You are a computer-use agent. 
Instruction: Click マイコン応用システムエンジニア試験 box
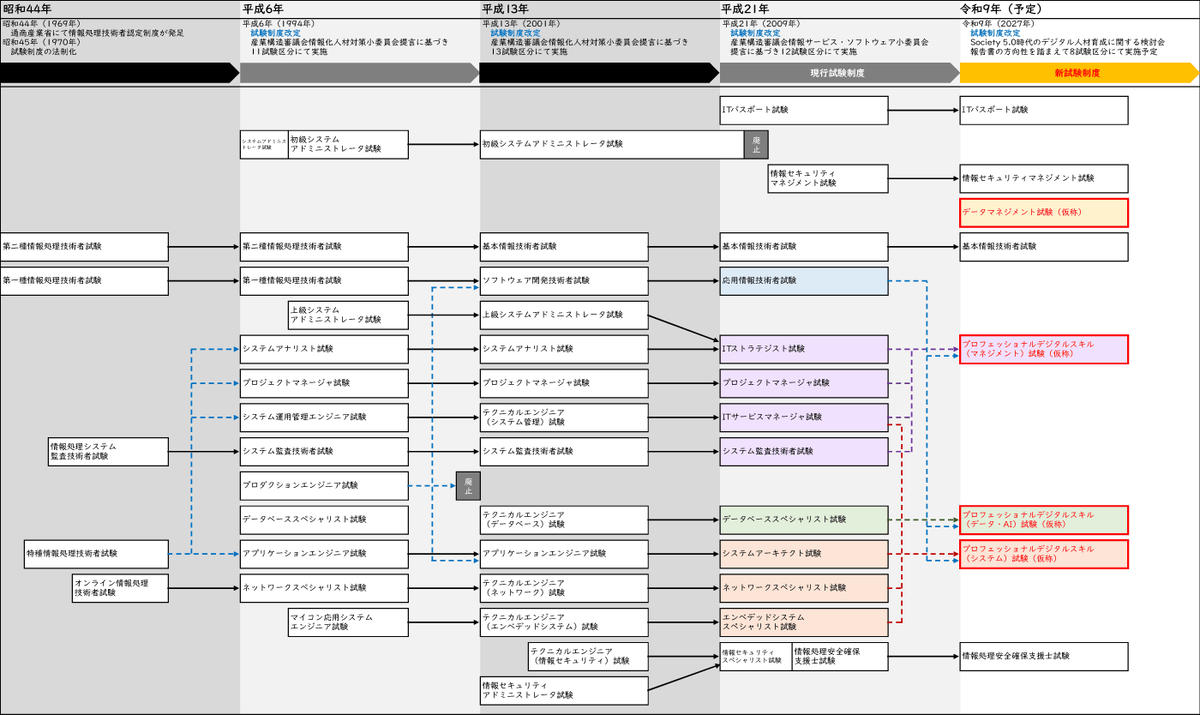pyautogui.click(x=348, y=622)
